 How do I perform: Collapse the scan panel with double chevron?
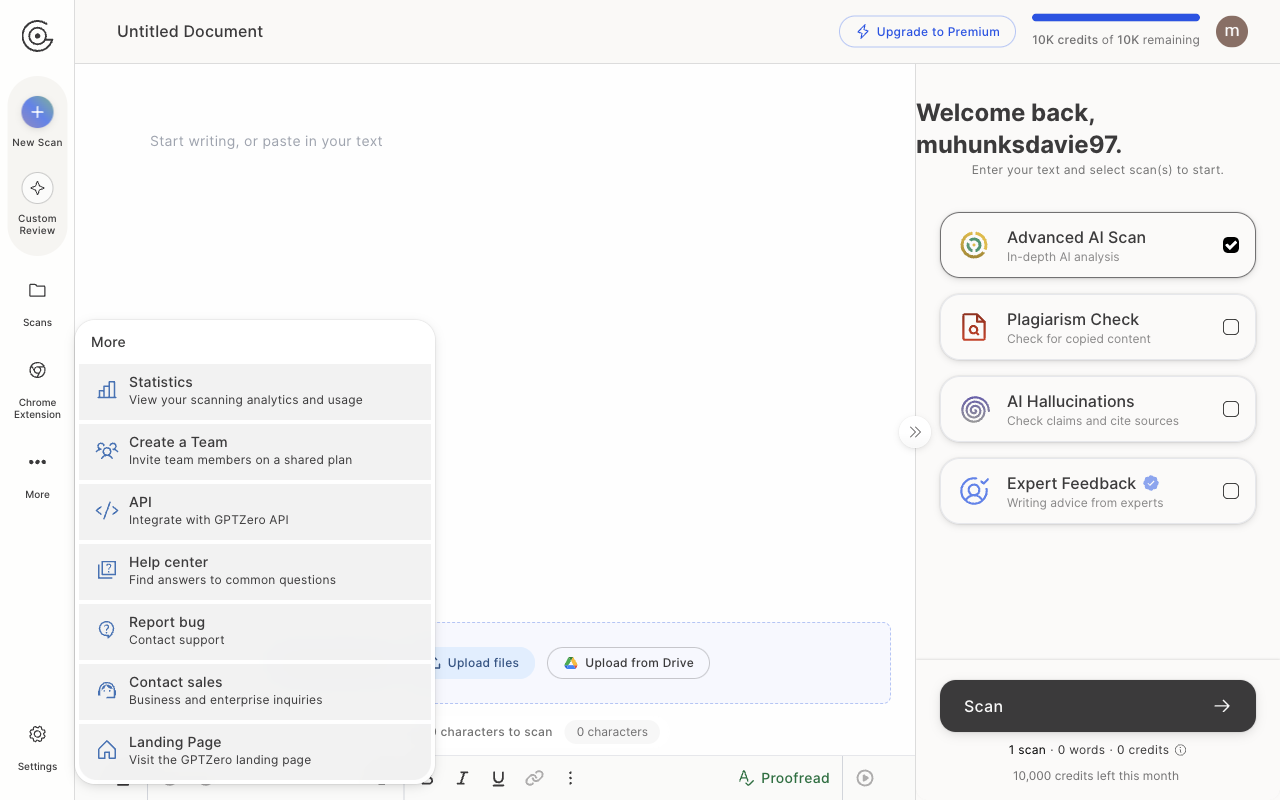point(915,432)
